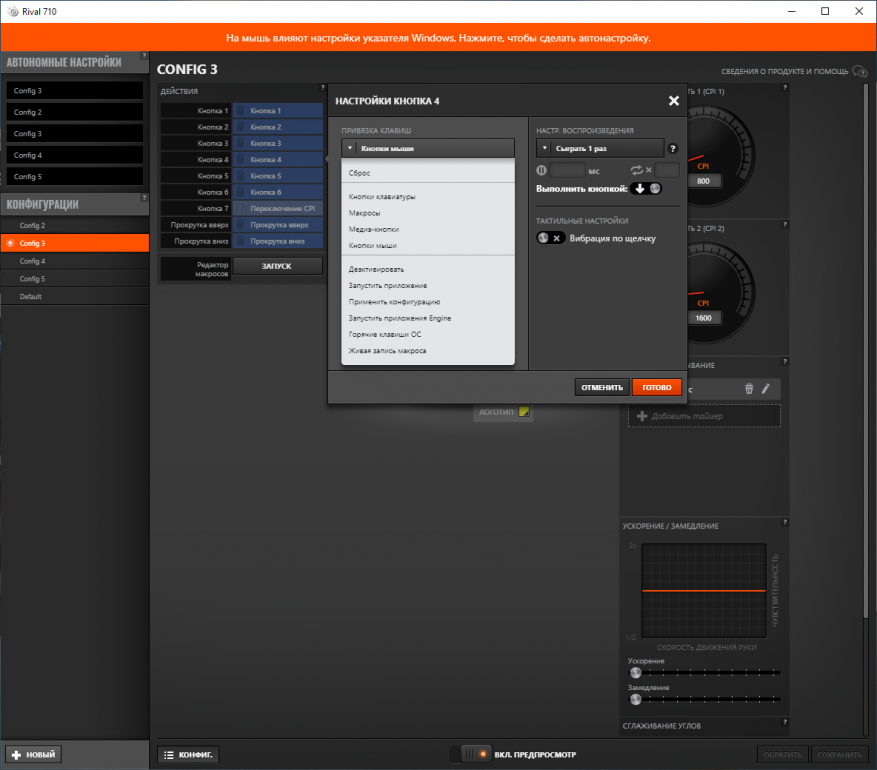Image resolution: width=877 pixels, height=770 pixels.
Task: Click the CPI 800 value field
Action: pyautogui.click(x=703, y=181)
